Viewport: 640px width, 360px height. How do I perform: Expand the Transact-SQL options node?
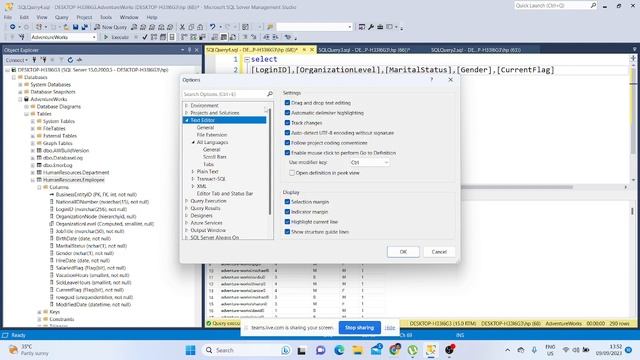[x=193, y=179]
